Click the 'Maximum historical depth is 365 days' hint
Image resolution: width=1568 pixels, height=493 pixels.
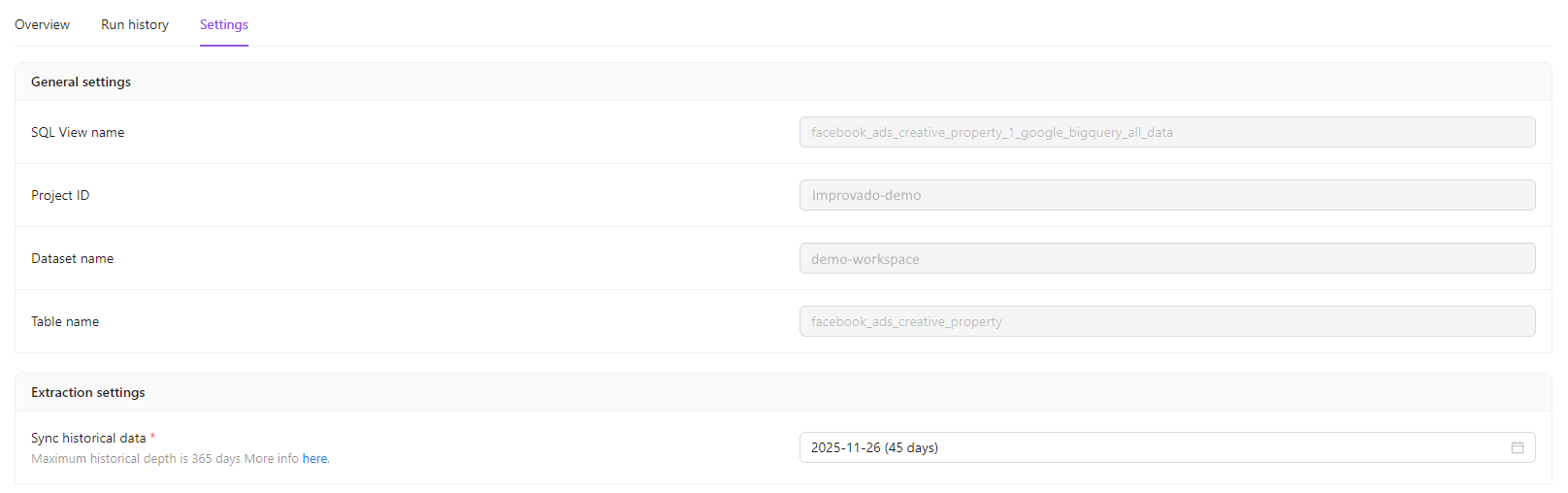point(135,458)
